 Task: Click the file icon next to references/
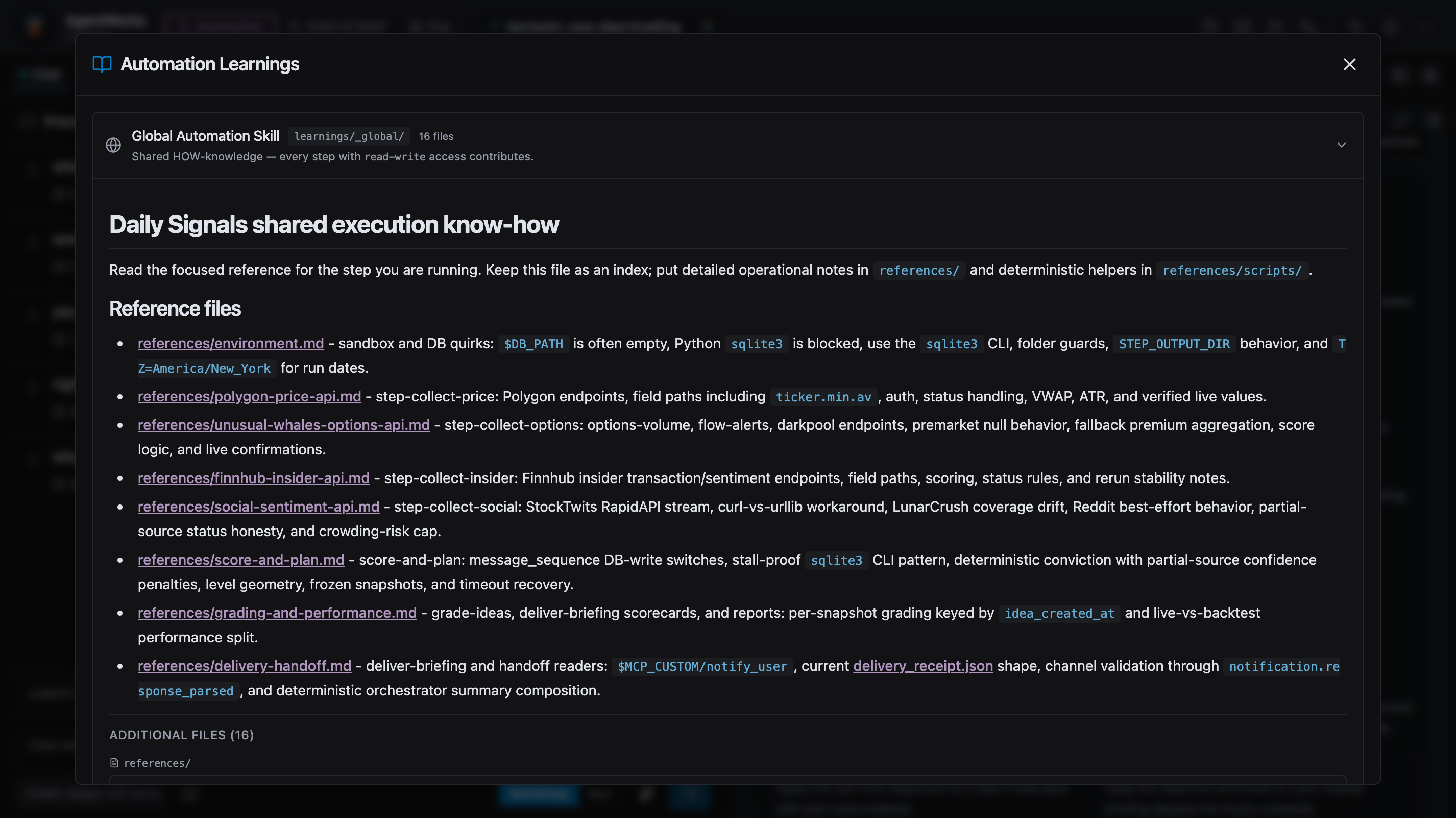click(114, 763)
